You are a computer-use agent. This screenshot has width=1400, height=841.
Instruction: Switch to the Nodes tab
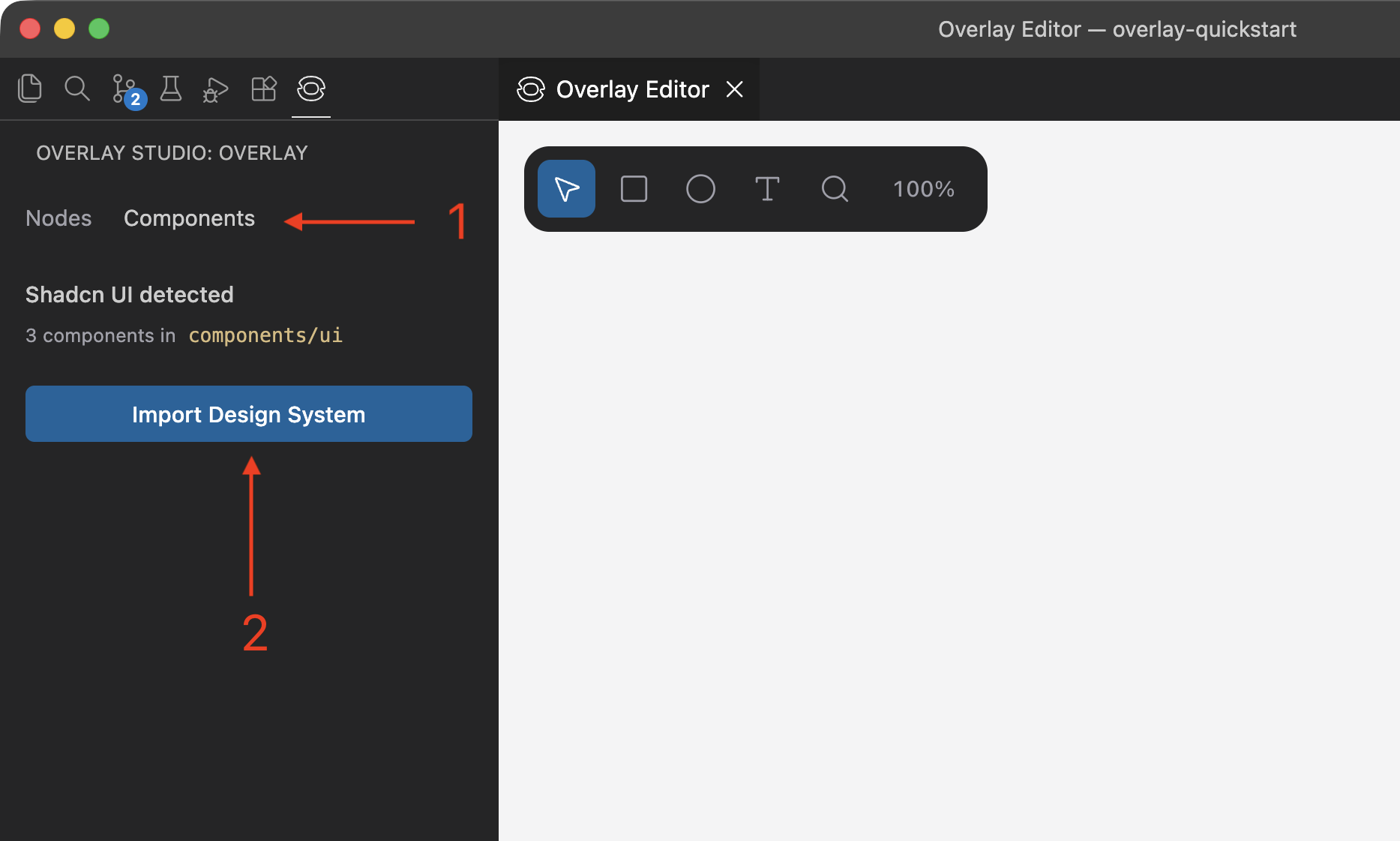[58, 218]
